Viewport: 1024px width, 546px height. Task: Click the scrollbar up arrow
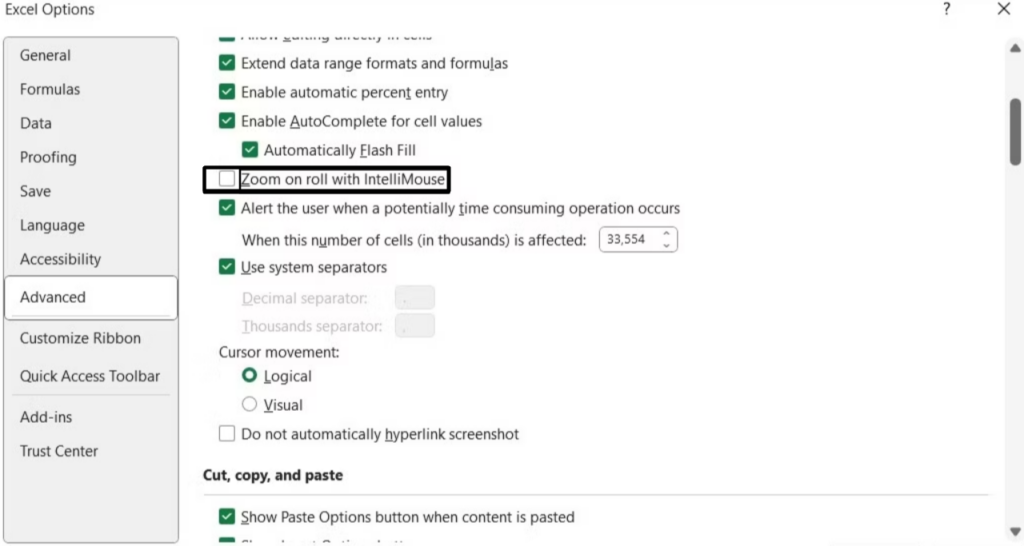1015,46
